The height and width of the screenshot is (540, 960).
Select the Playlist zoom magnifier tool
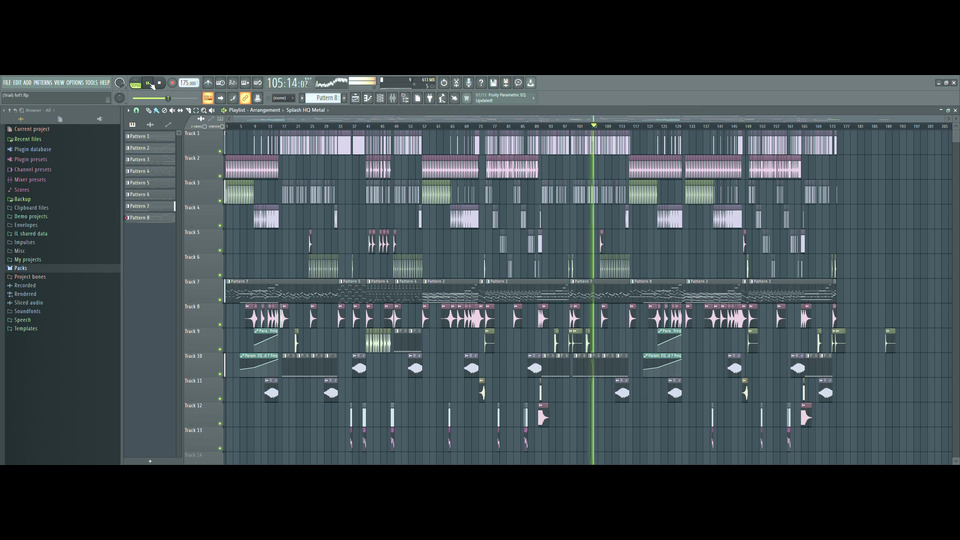point(204,110)
